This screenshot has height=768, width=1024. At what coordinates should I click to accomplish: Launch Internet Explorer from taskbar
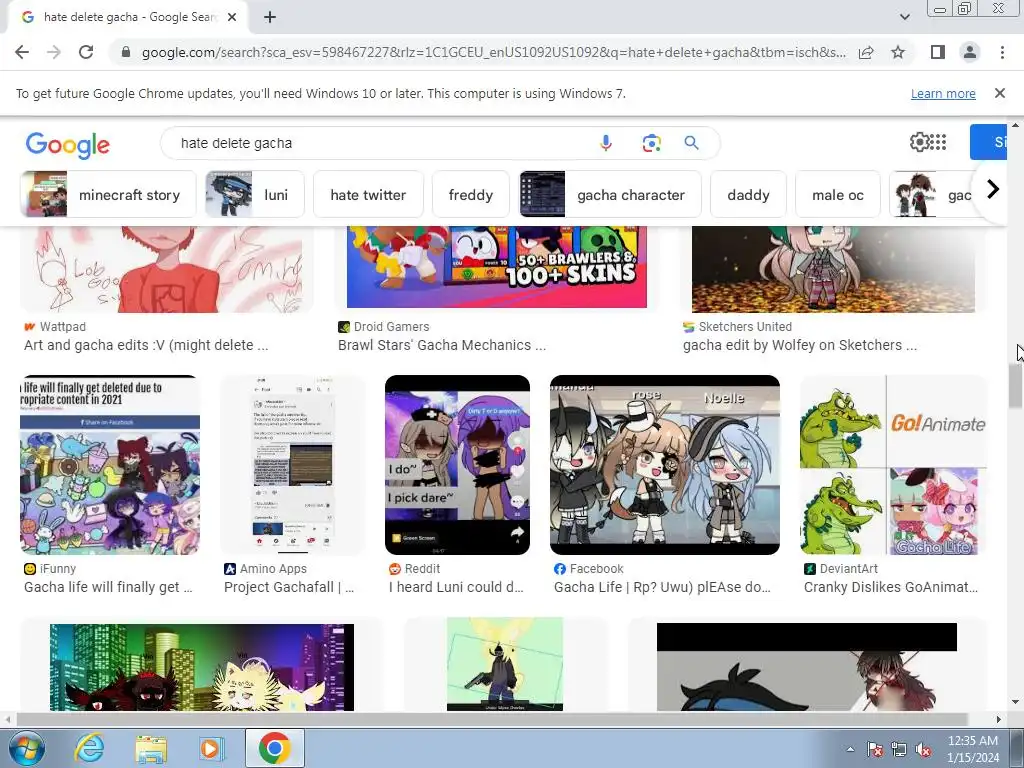pyautogui.click(x=89, y=748)
